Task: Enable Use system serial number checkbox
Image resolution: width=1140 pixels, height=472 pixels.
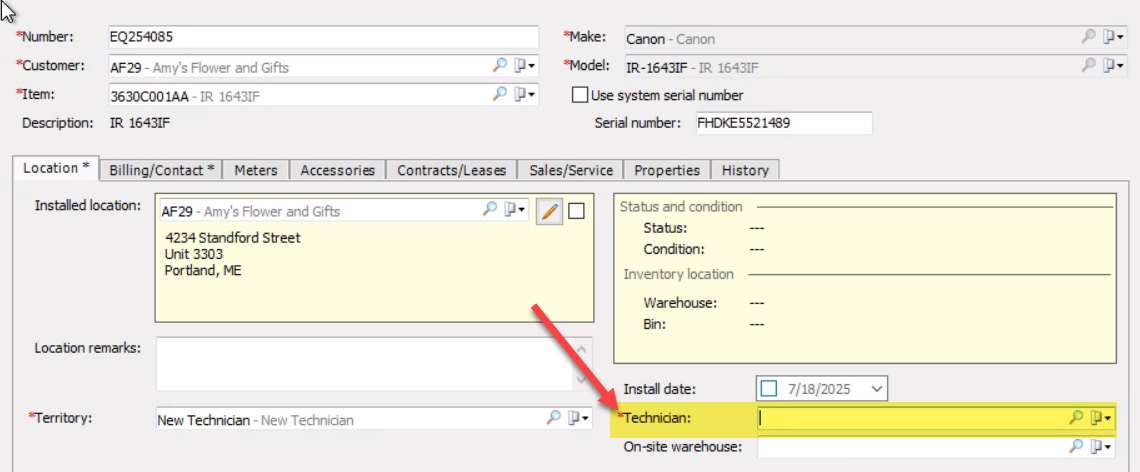Action: coord(579,95)
